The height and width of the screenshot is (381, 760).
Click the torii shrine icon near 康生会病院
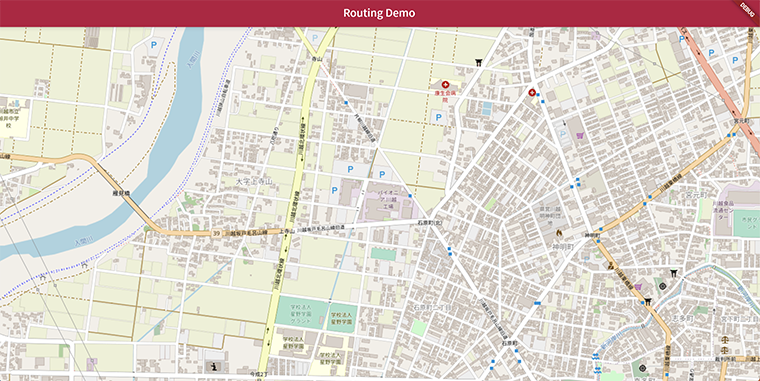pos(479,63)
